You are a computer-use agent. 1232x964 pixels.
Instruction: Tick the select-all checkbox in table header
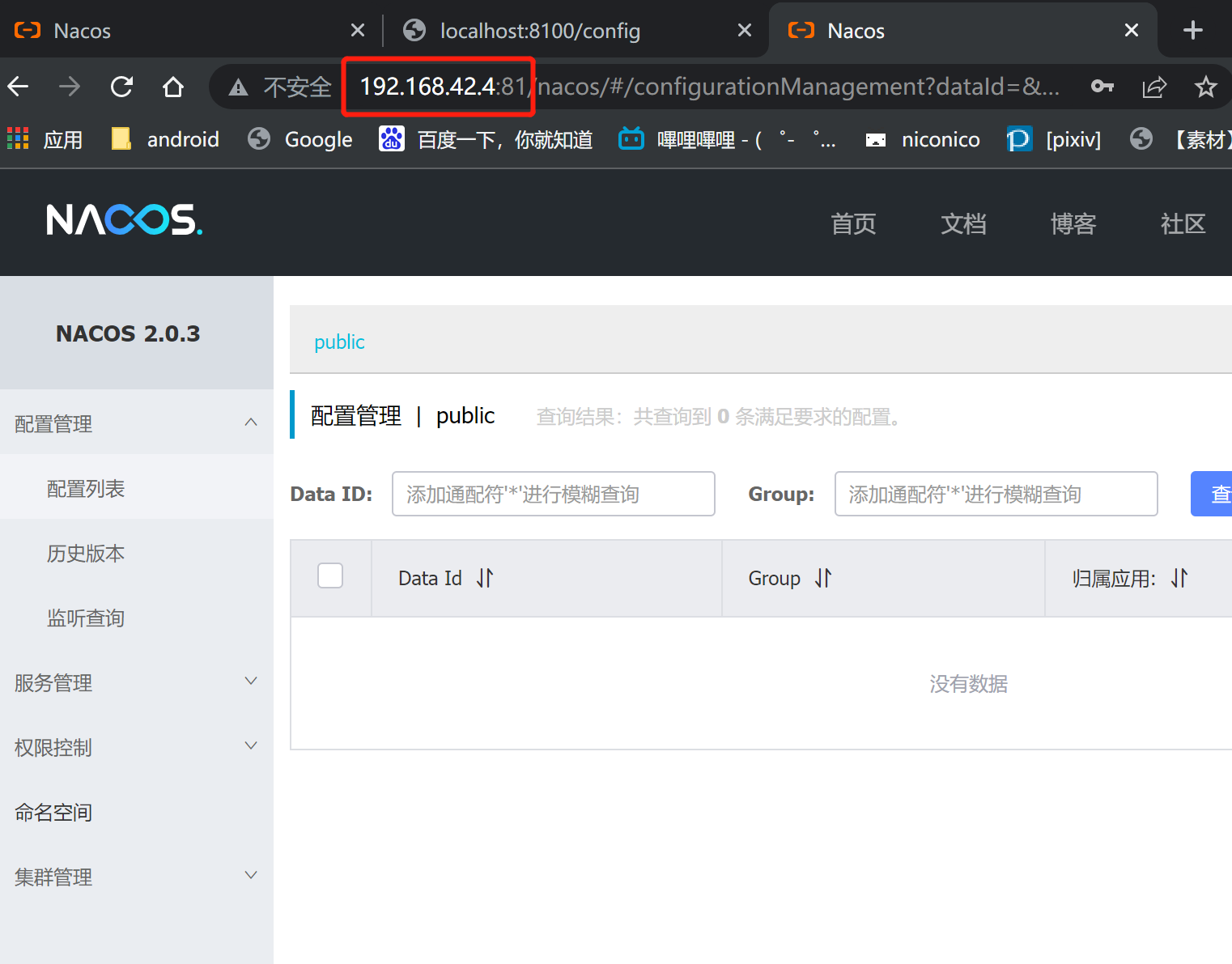coord(330,575)
